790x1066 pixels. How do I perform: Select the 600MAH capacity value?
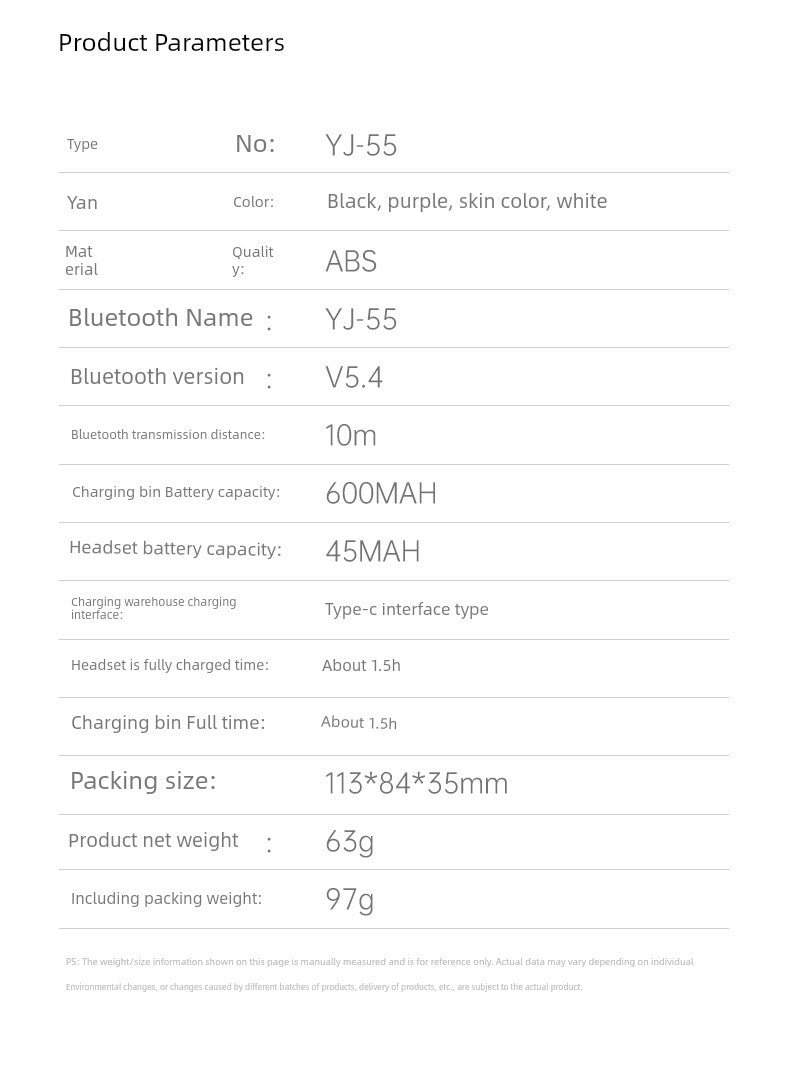[x=381, y=494]
